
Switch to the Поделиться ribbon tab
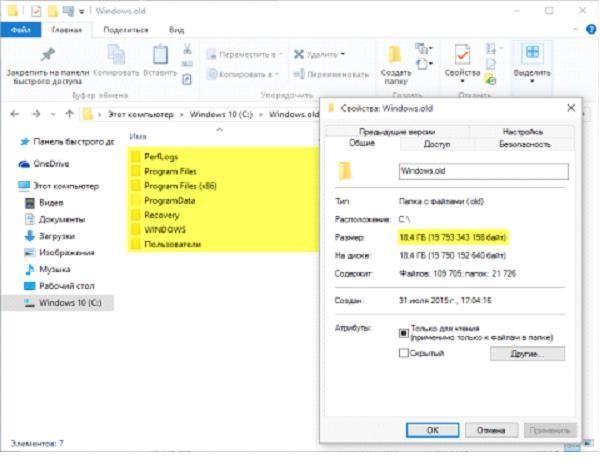126,30
